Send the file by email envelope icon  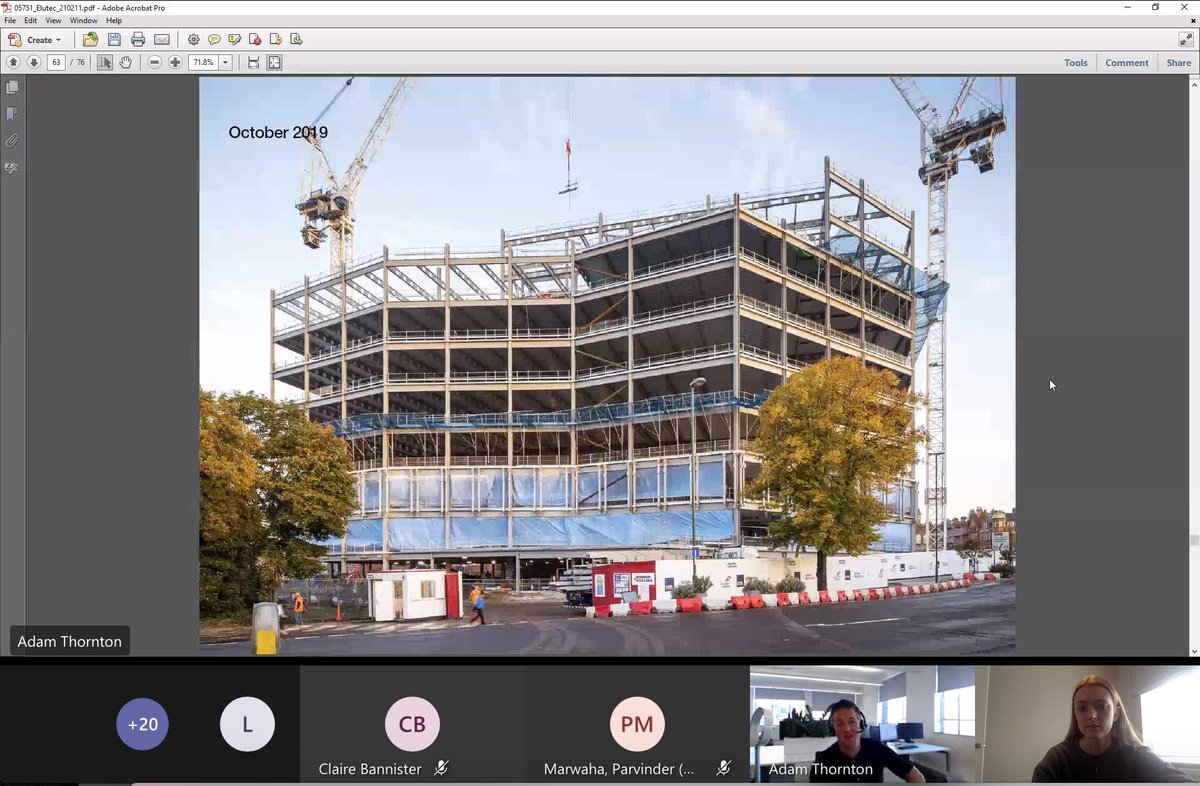point(162,40)
